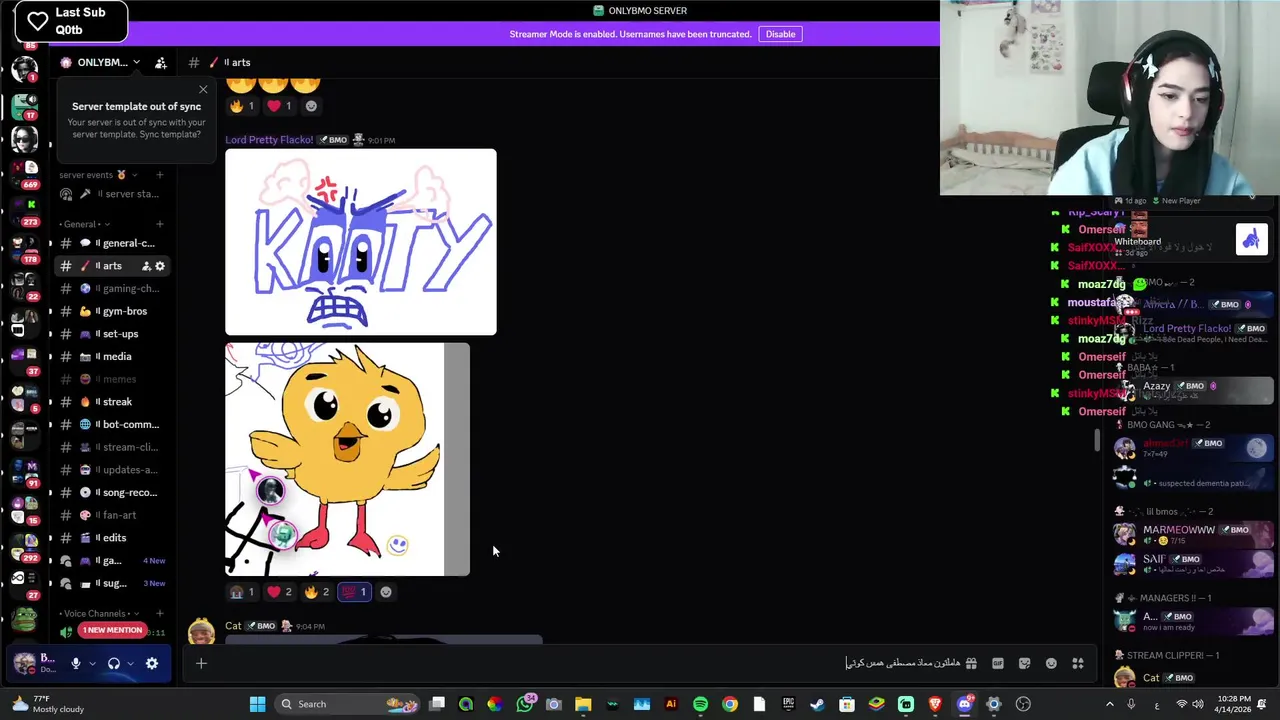Open WhatsApp from the taskbar
This screenshot has height=720, width=1280.
coord(525,704)
